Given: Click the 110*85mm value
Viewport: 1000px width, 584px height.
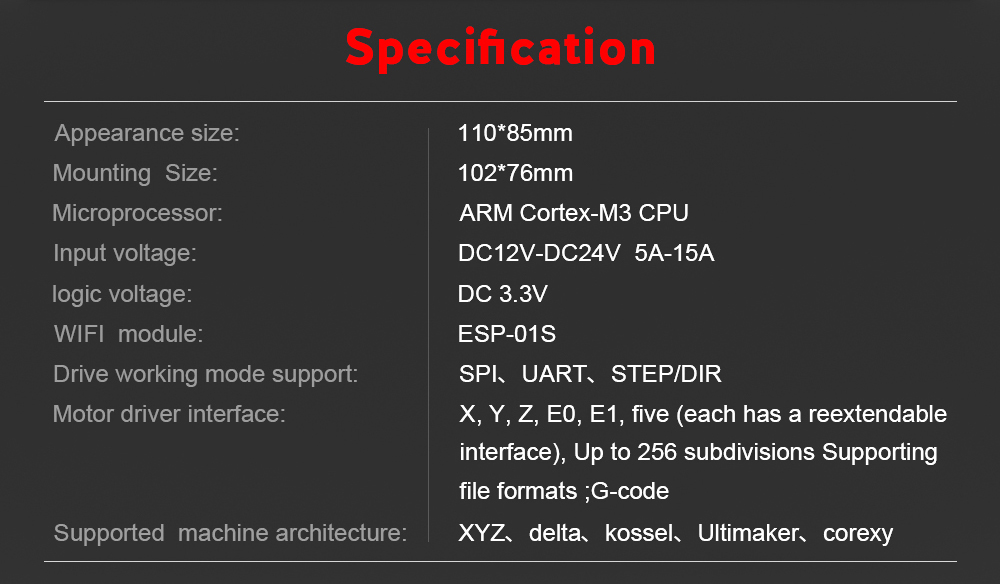Looking at the screenshot, I should tap(515, 133).
